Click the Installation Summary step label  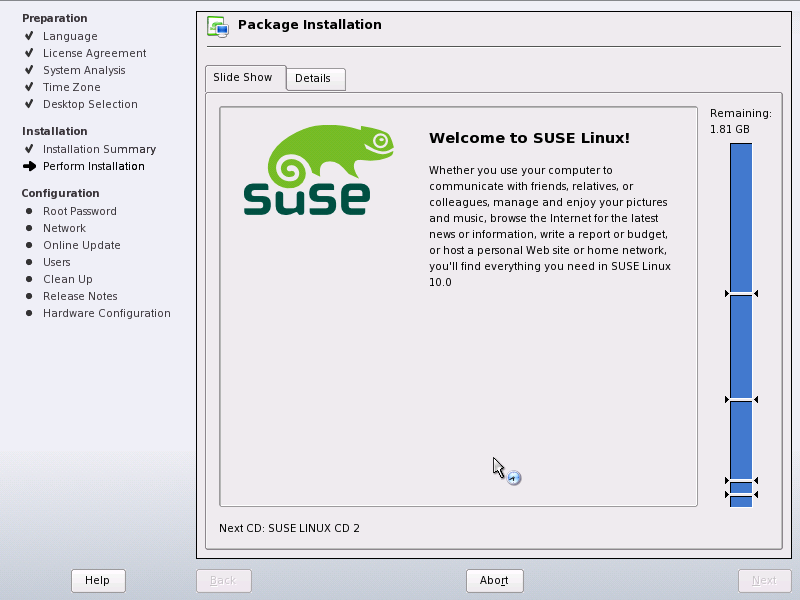[x=99, y=149]
